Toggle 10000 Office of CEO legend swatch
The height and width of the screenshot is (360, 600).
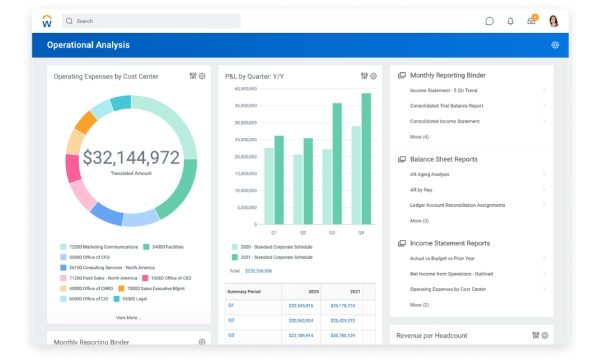click(145, 278)
